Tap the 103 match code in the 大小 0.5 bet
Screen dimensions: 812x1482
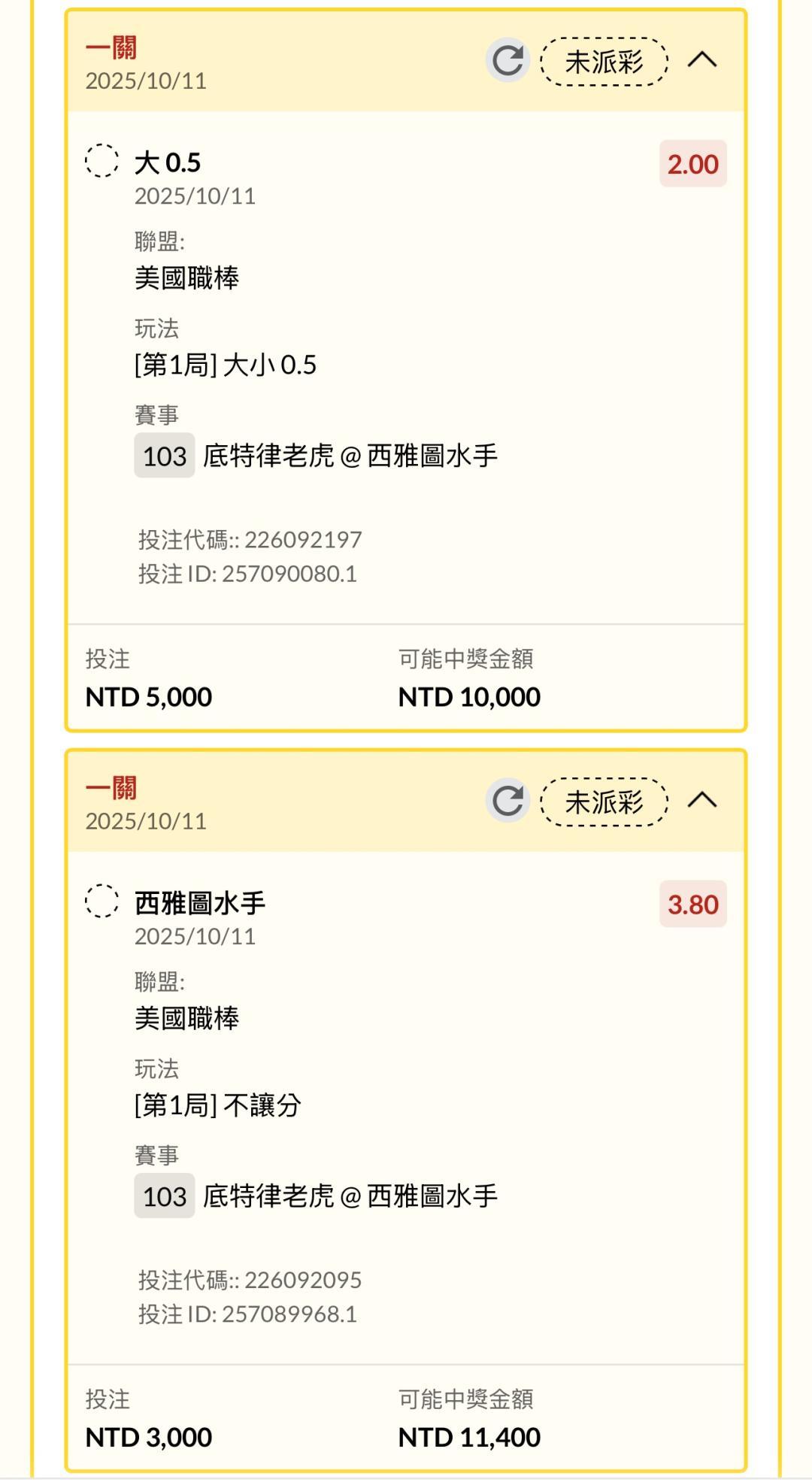(x=164, y=456)
